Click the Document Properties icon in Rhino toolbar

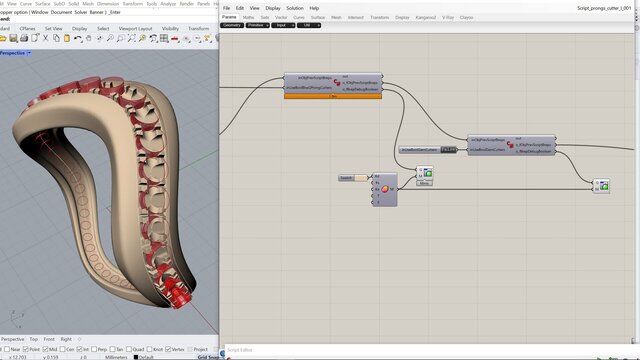click(x=35, y=38)
